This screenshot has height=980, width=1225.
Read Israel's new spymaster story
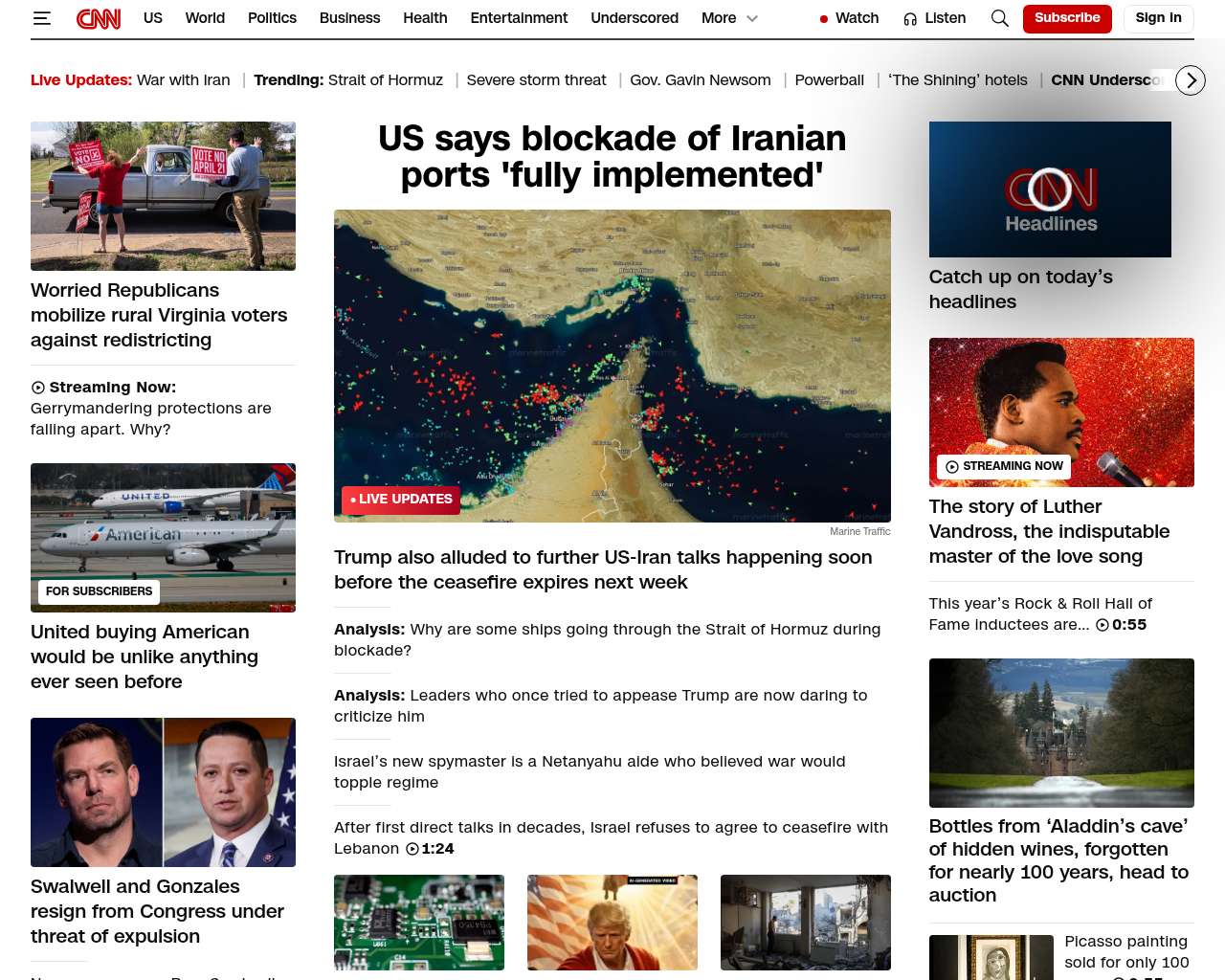[x=590, y=771]
